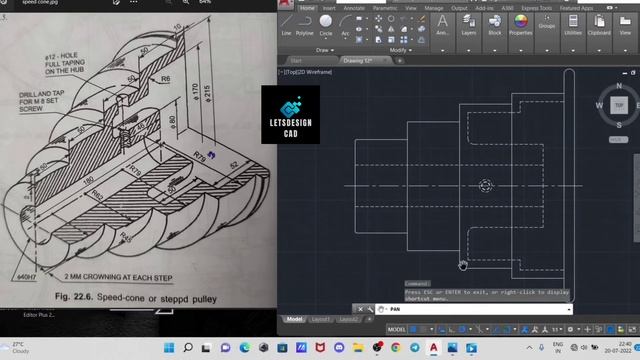Open Windows taskbar search
This screenshot has height=360, width=640.
coord(188,348)
